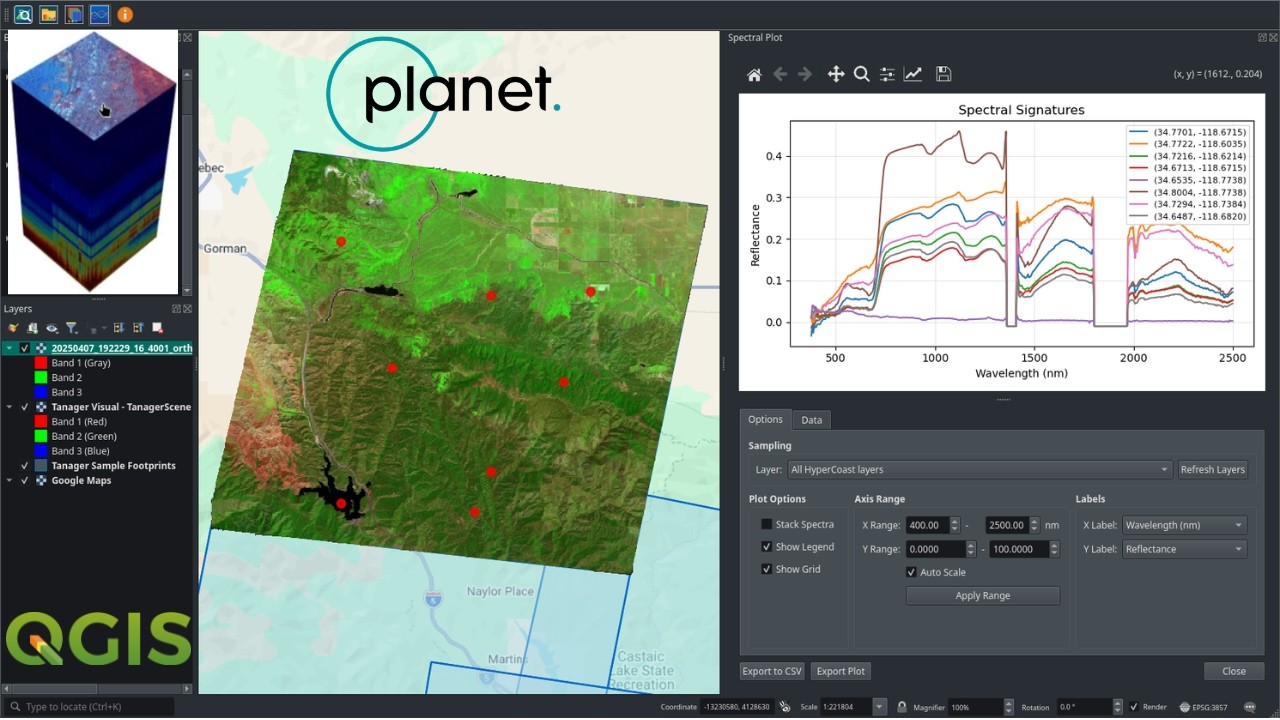Go back to previous plot view
The height and width of the screenshot is (720, 1280).
tap(780, 74)
